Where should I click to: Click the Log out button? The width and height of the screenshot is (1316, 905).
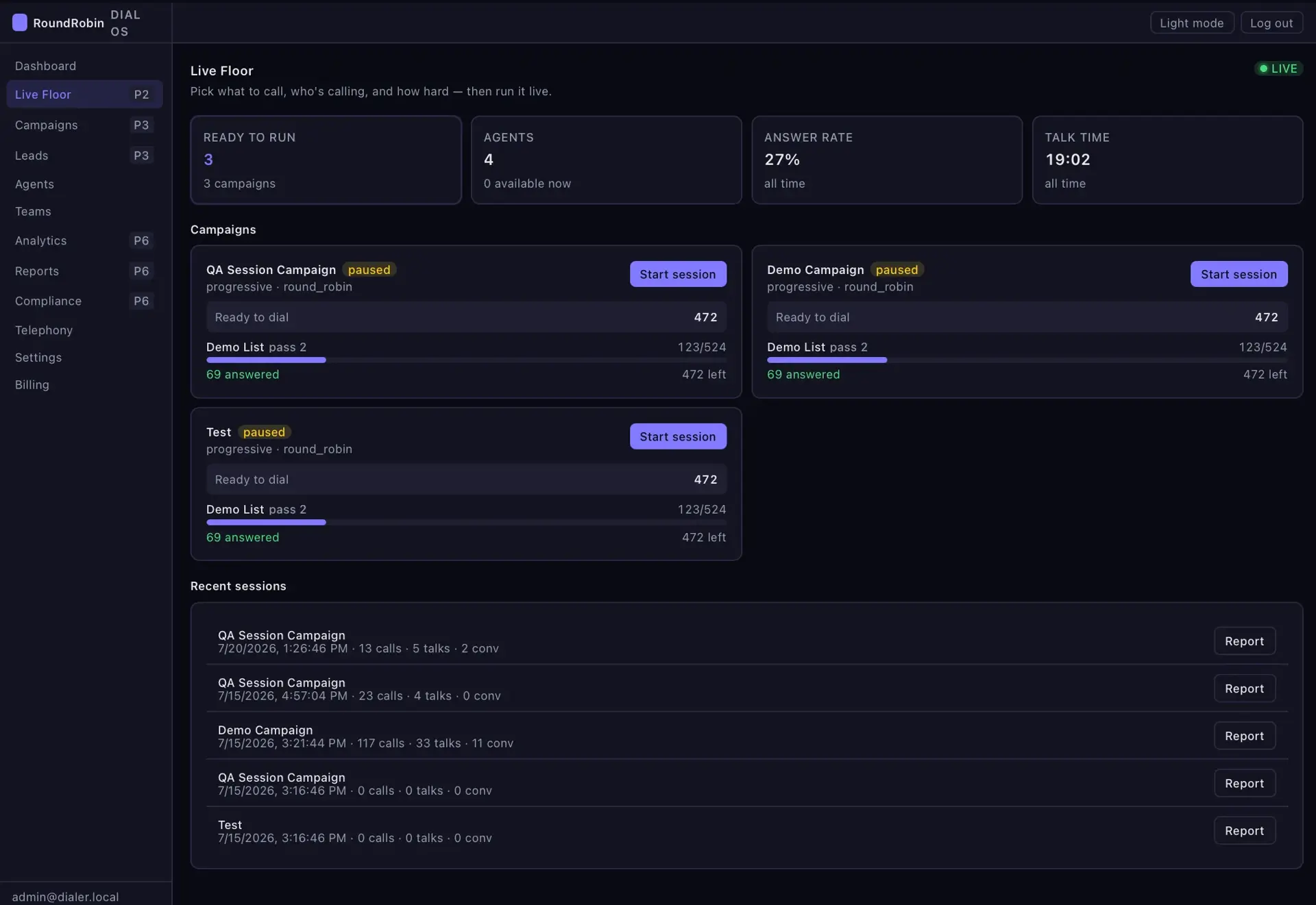[1271, 23]
